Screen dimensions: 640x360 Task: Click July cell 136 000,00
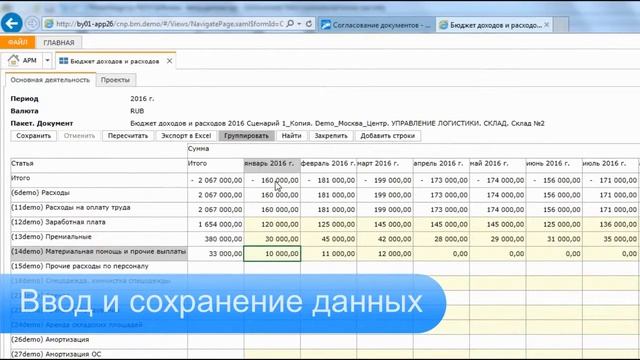(610, 224)
